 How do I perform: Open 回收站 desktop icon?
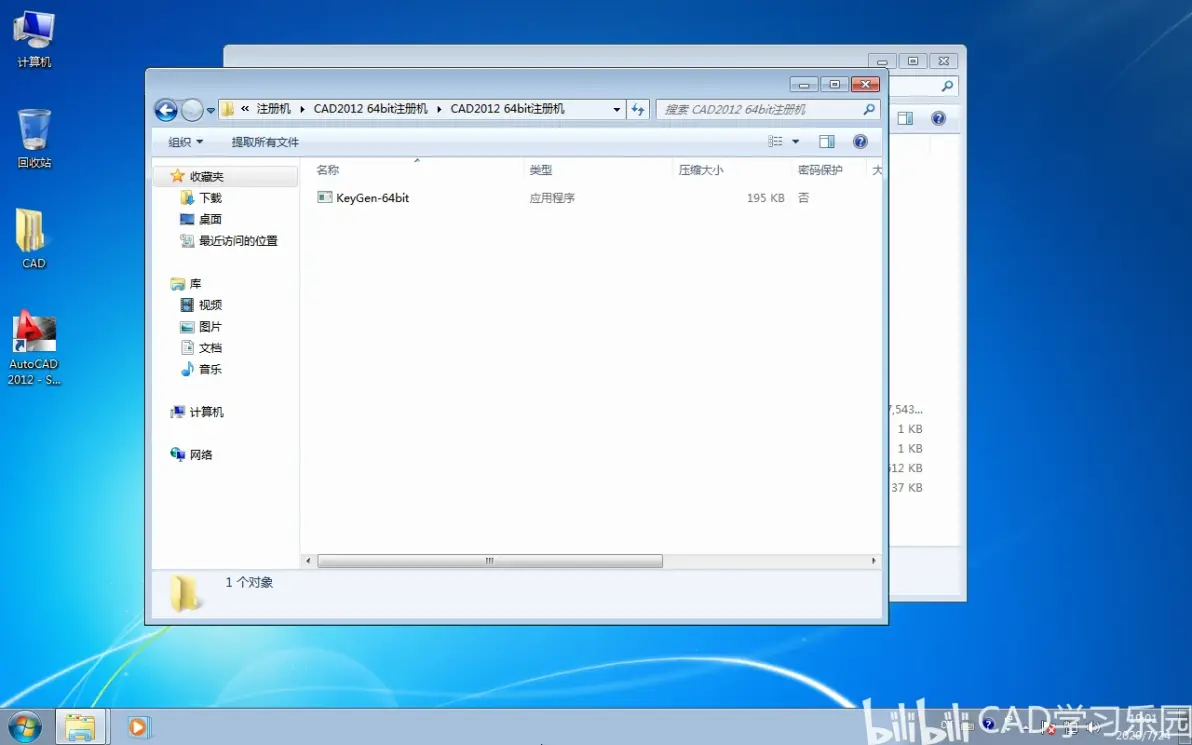[x=34, y=138]
